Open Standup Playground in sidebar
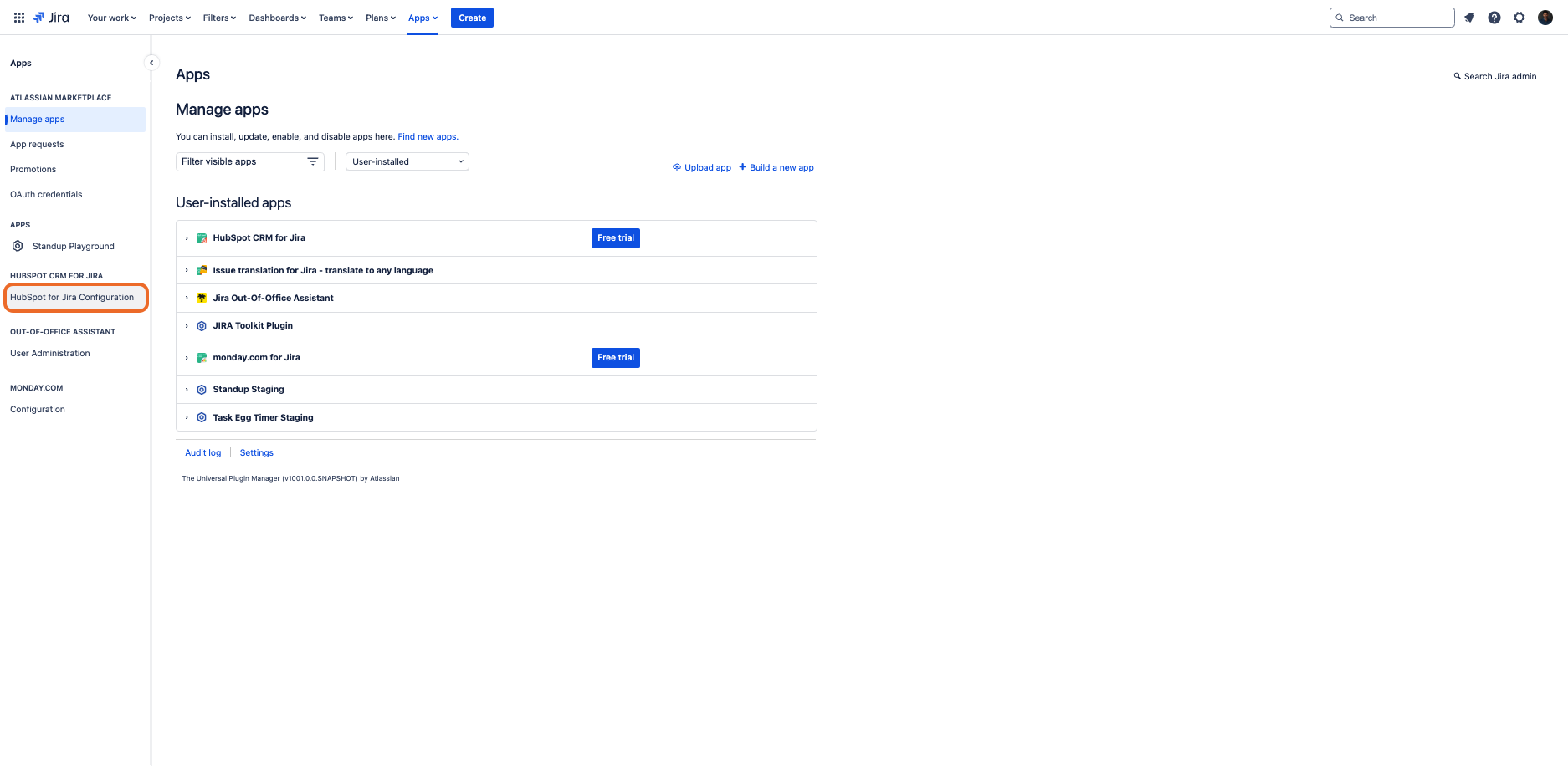This screenshot has height=766, width=1568. (x=74, y=246)
